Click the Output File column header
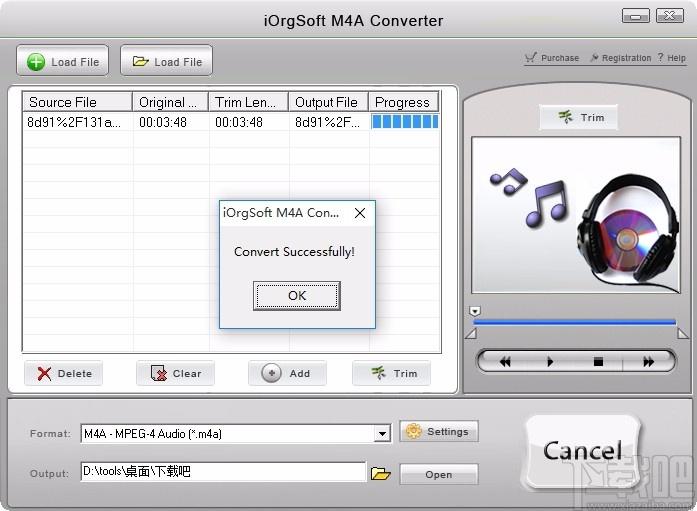Image resolution: width=697 pixels, height=511 pixels. click(x=328, y=102)
